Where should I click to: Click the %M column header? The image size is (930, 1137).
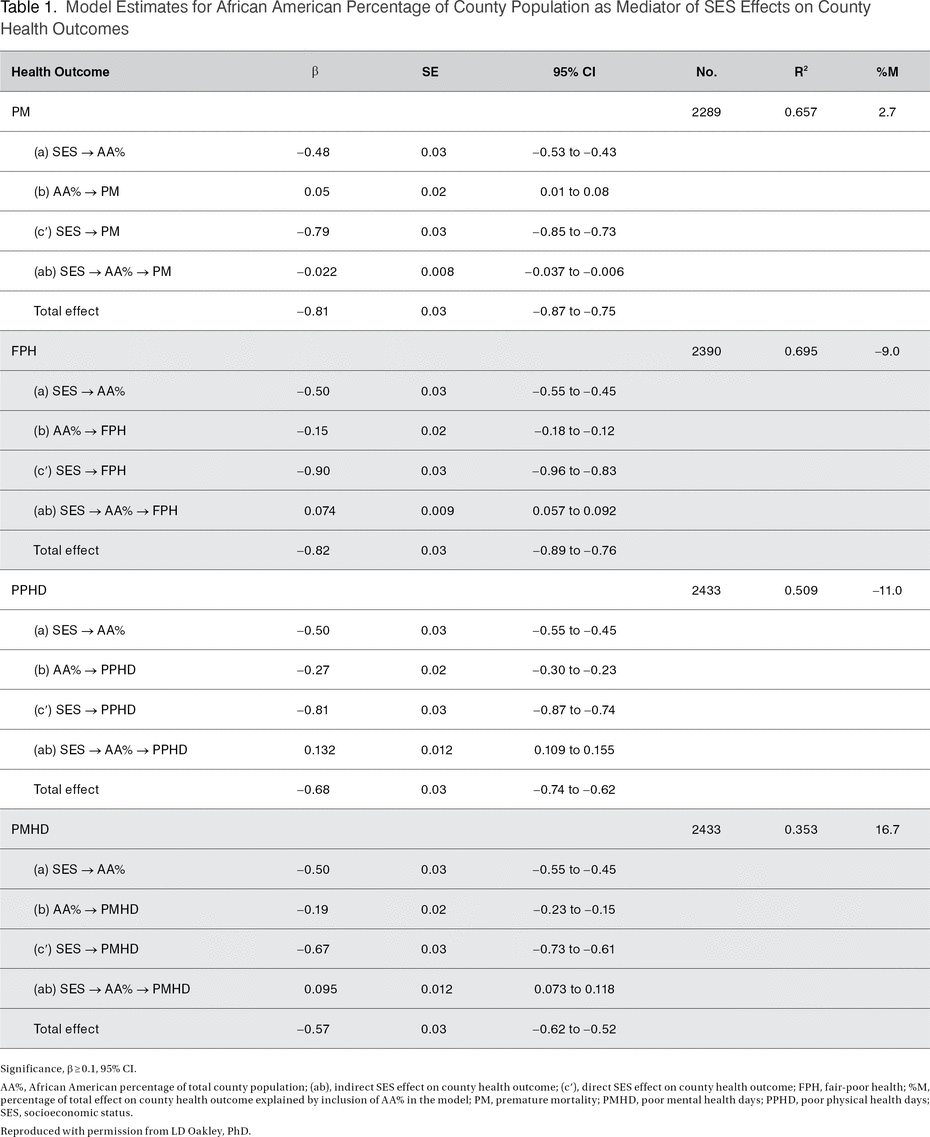click(885, 72)
